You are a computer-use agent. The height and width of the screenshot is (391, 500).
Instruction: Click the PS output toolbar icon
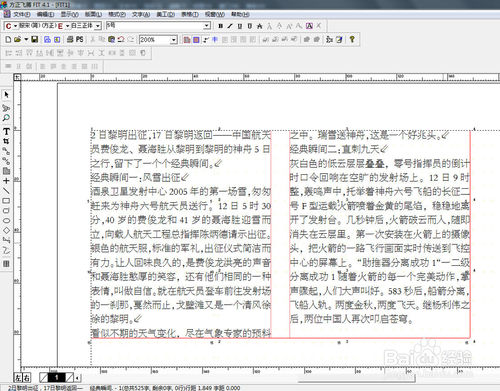point(80,39)
